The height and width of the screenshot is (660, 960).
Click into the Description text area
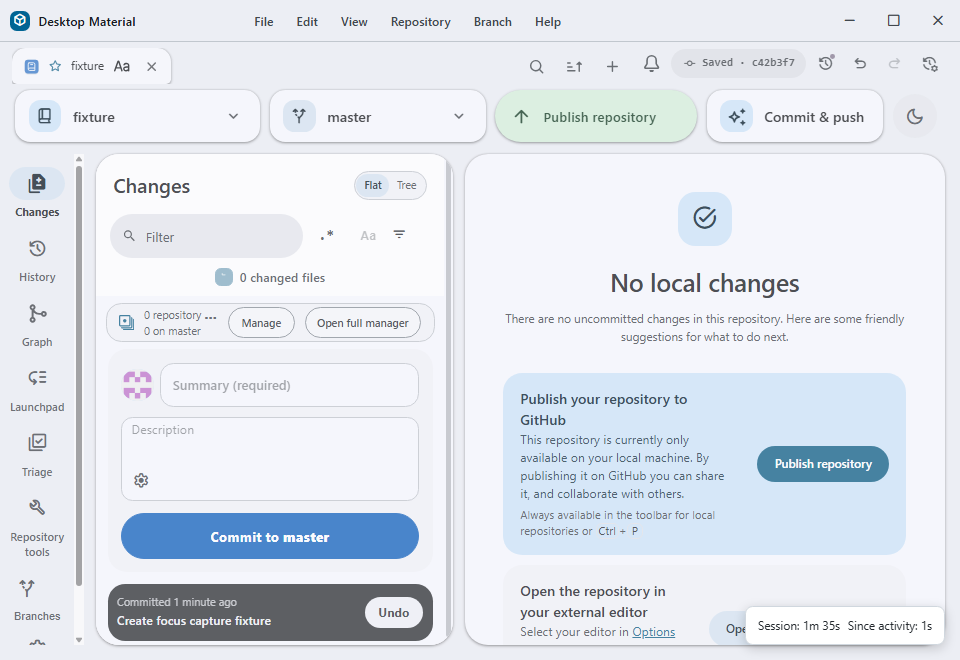pyautogui.click(x=270, y=459)
